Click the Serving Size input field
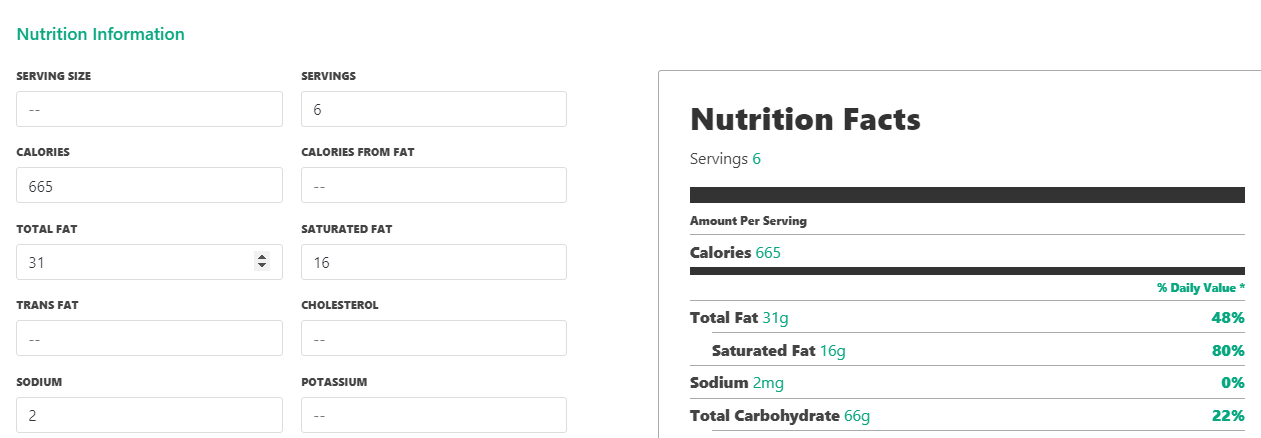 click(149, 109)
